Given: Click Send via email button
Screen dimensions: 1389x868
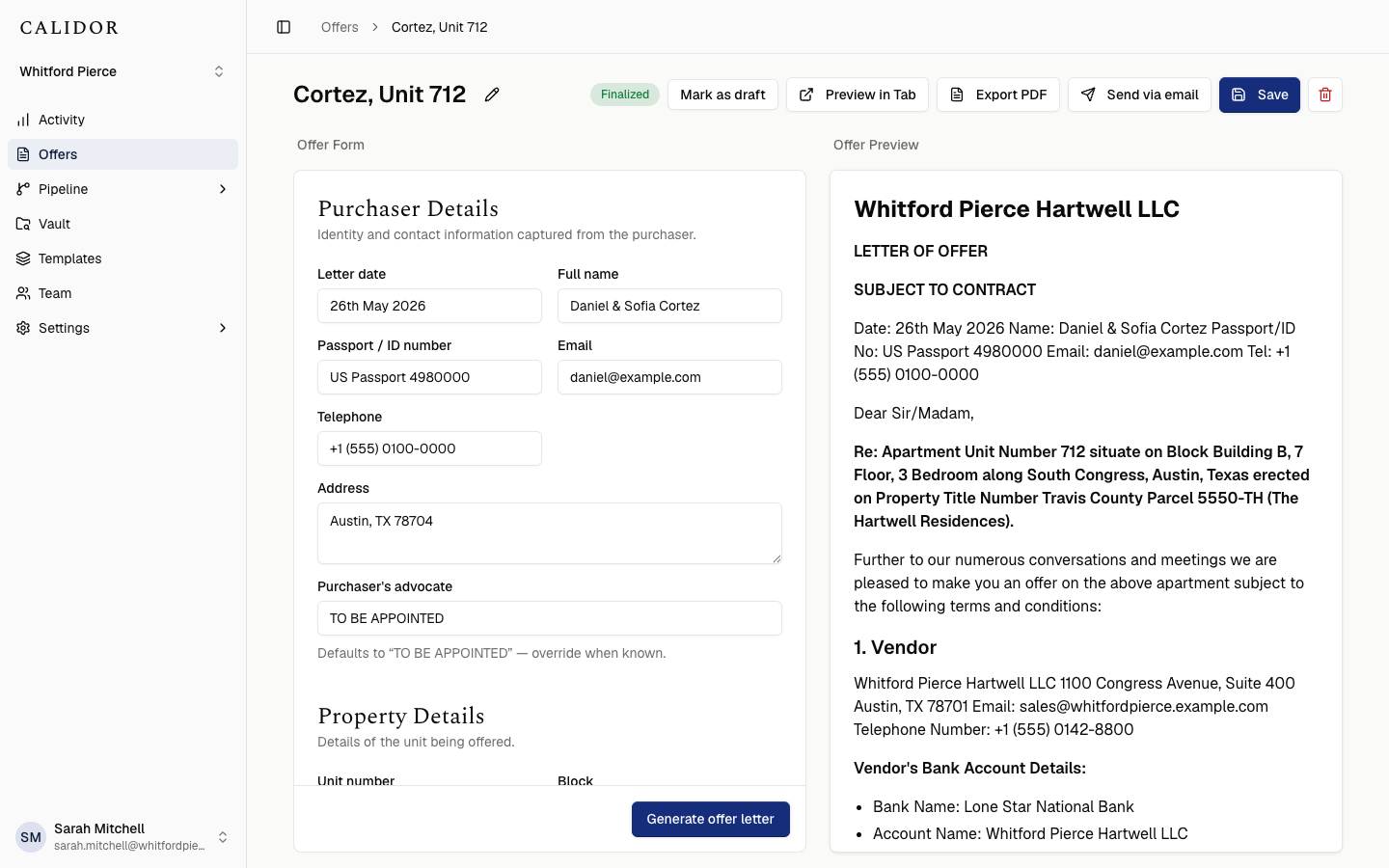Looking at the screenshot, I should coord(1139,95).
